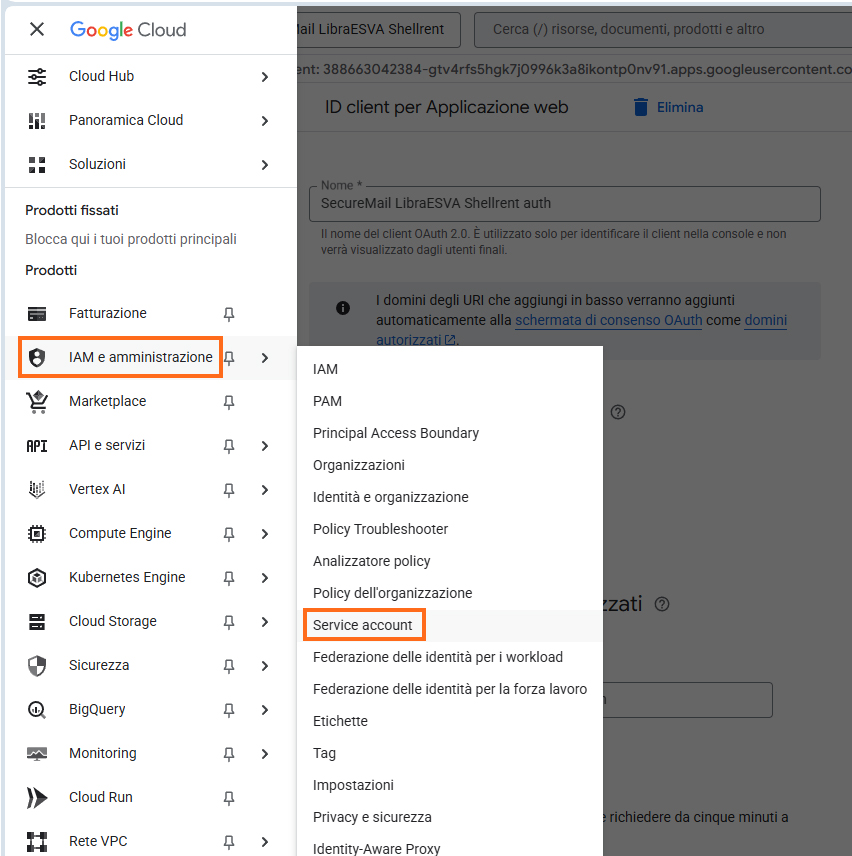Expand the Sicurezza submenu chevron
852x856 pixels.
[x=265, y=665]
